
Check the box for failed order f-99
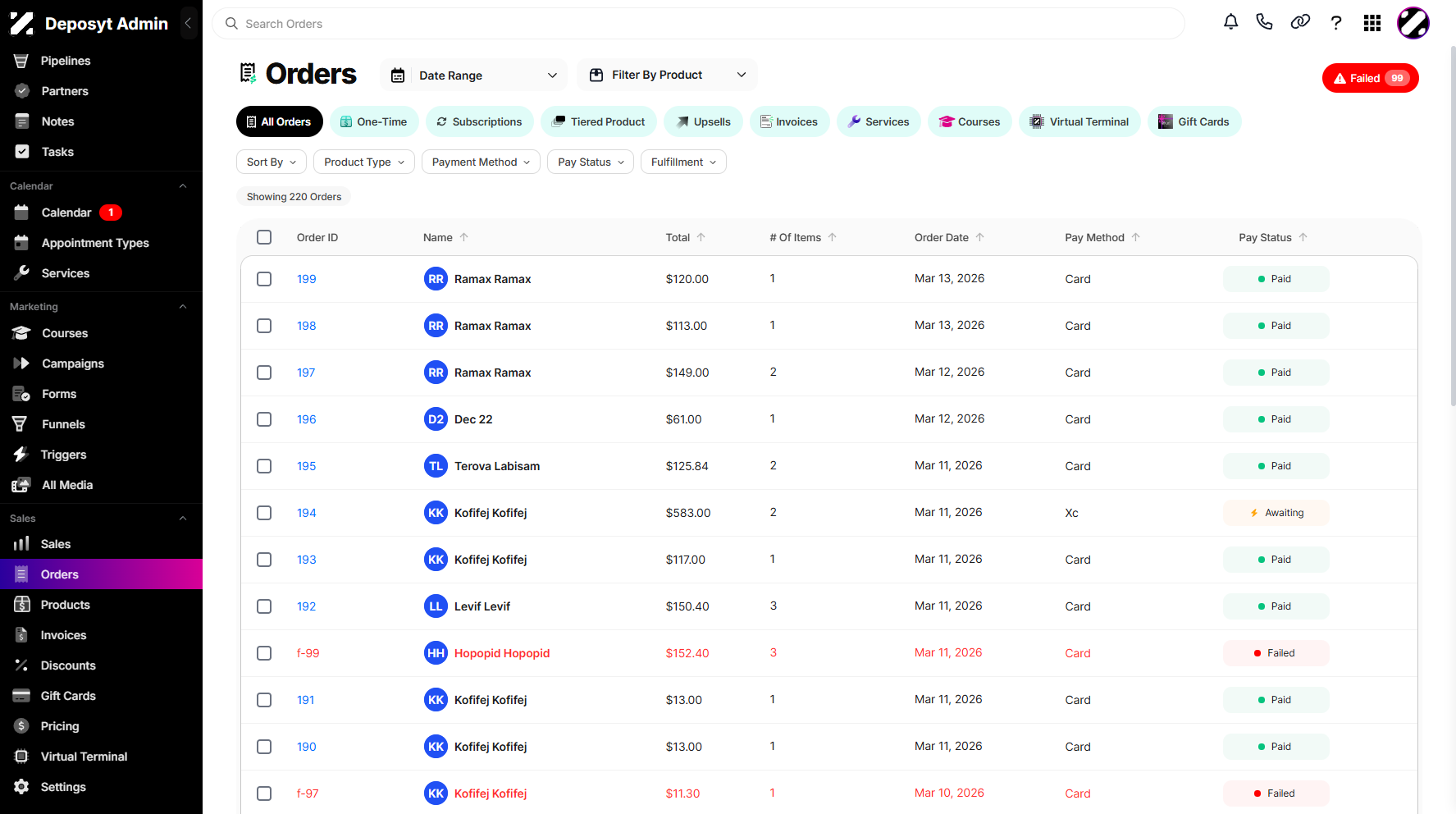[x=264, y=653]
